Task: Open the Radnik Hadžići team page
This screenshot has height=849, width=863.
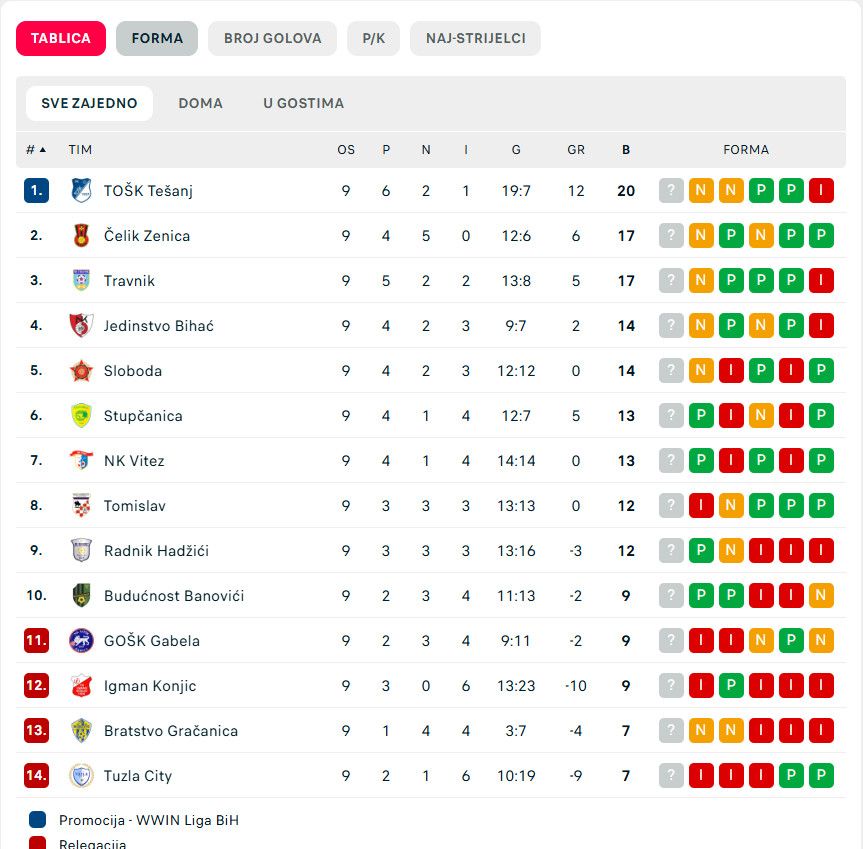Action: point(156,550)
